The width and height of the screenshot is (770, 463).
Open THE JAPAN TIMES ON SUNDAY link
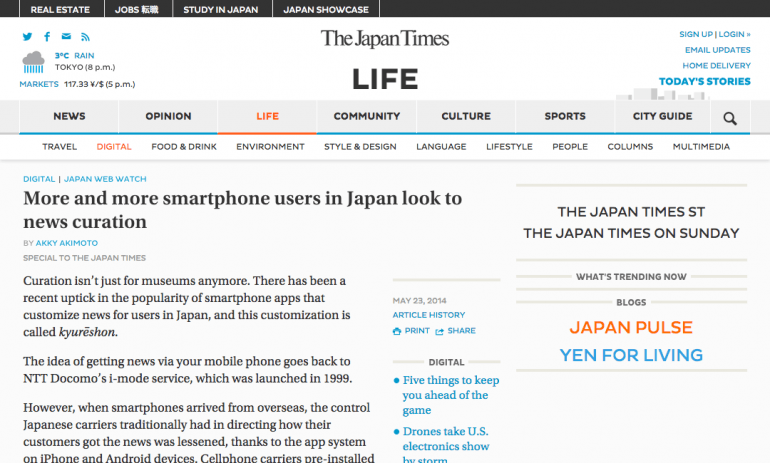[x=631, y=233]
